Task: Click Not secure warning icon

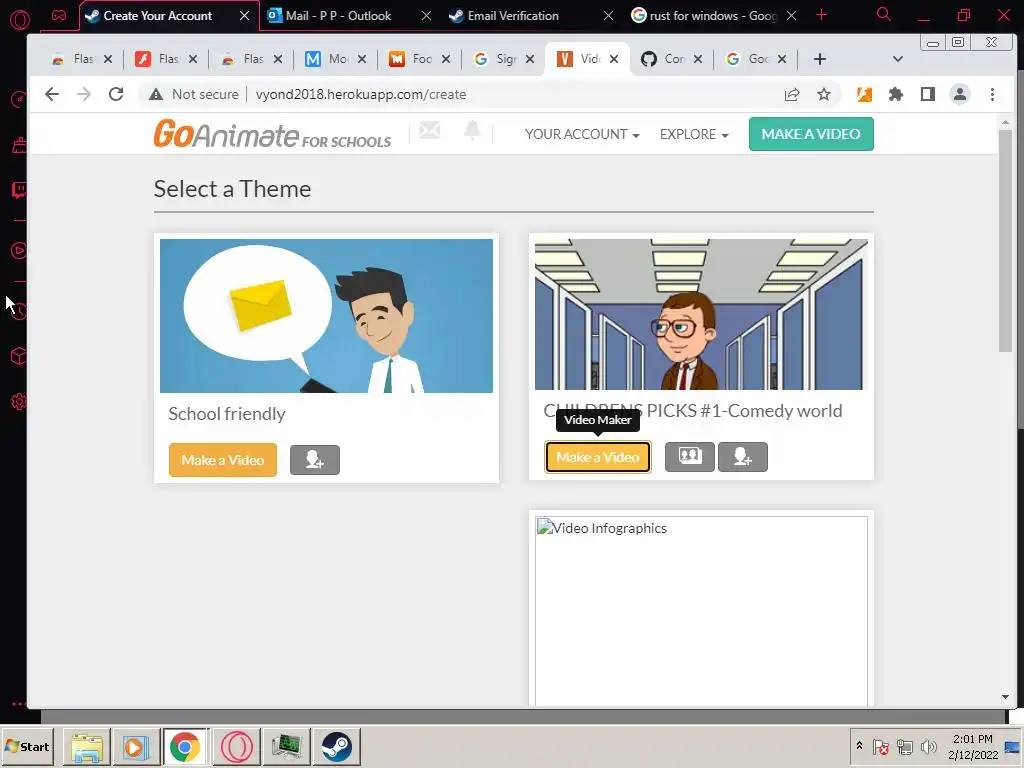Action: 155,94
